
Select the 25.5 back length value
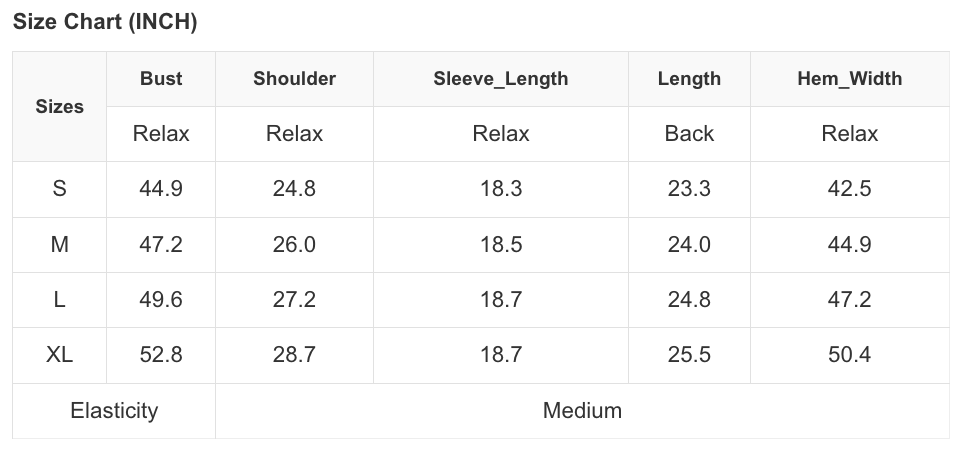[689, 355]
